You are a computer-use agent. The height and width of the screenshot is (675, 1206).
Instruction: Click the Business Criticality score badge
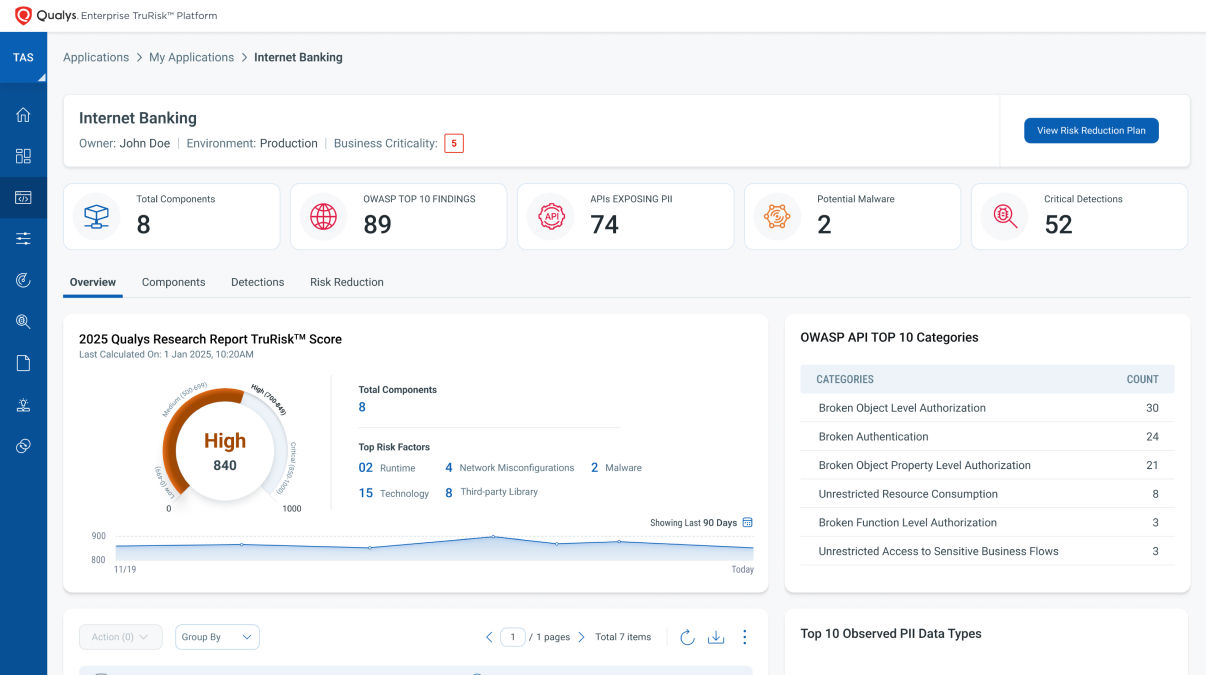pos(453,143)
